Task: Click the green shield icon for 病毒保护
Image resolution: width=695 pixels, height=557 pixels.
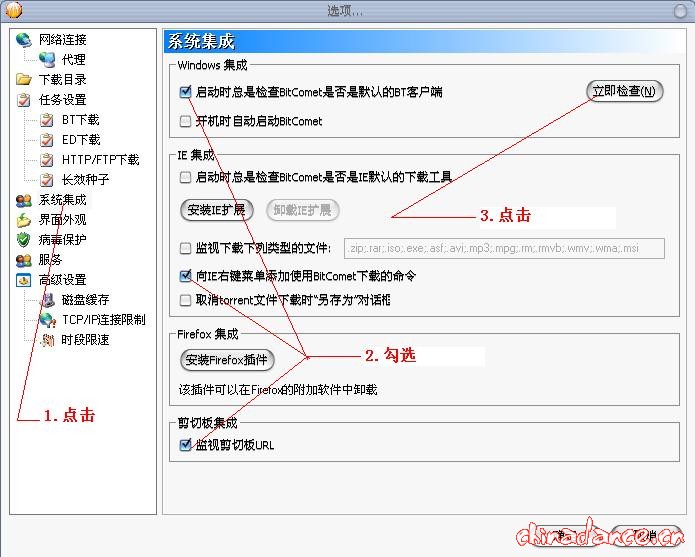Action: 24,240
